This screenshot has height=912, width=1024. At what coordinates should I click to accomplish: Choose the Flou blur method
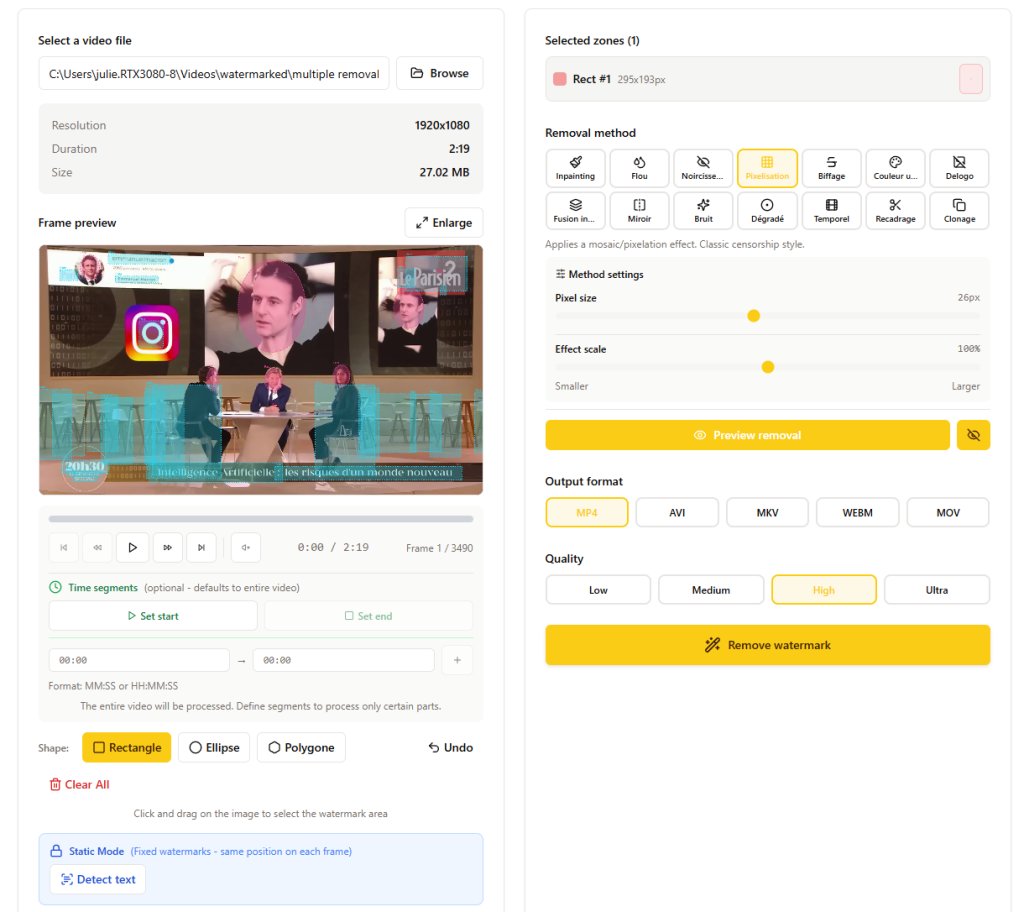(x=639, y=168)
